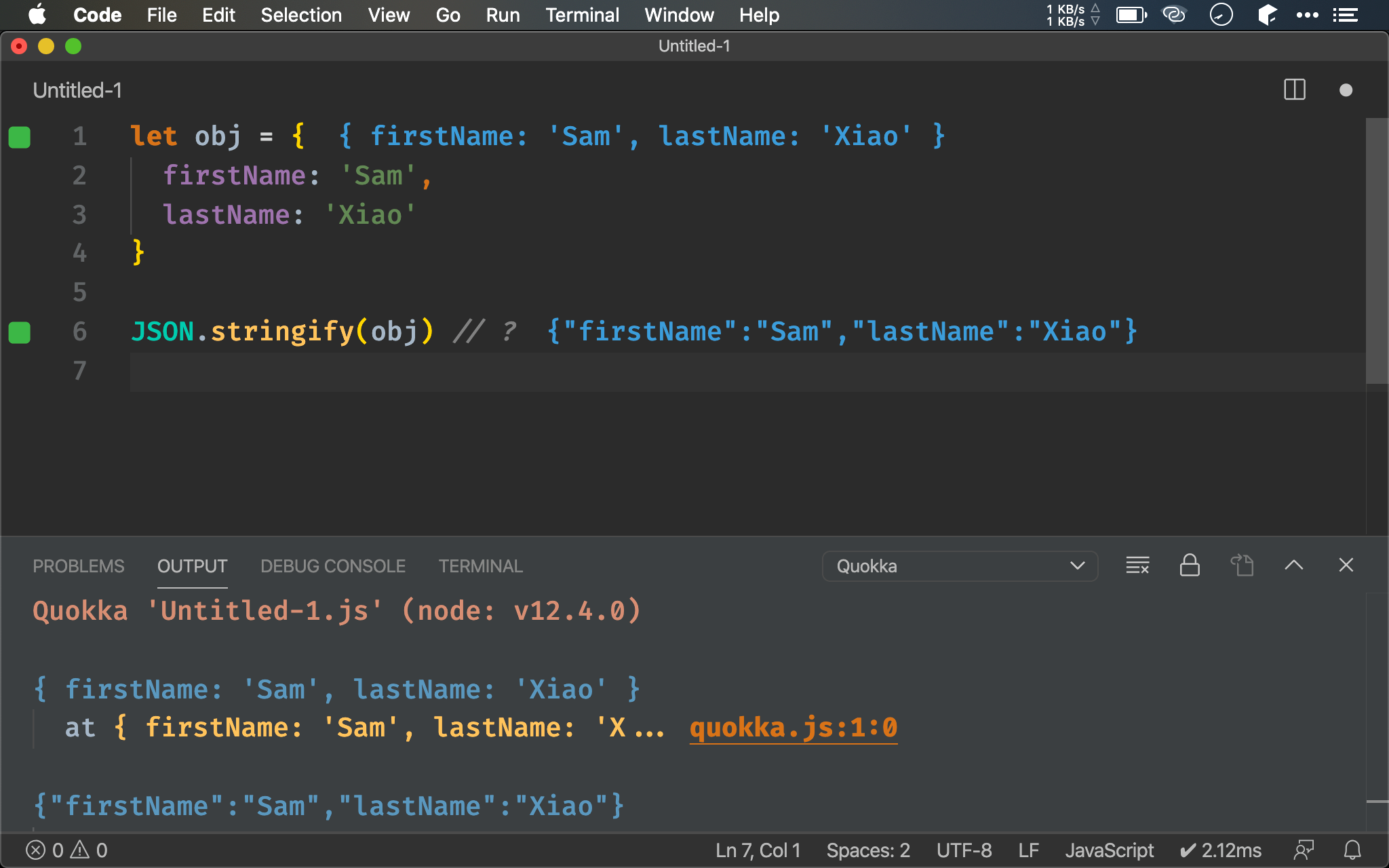The image size is (1389, 868).
Task: Select the OUTPUT tab
Action: tap(192, 566)
